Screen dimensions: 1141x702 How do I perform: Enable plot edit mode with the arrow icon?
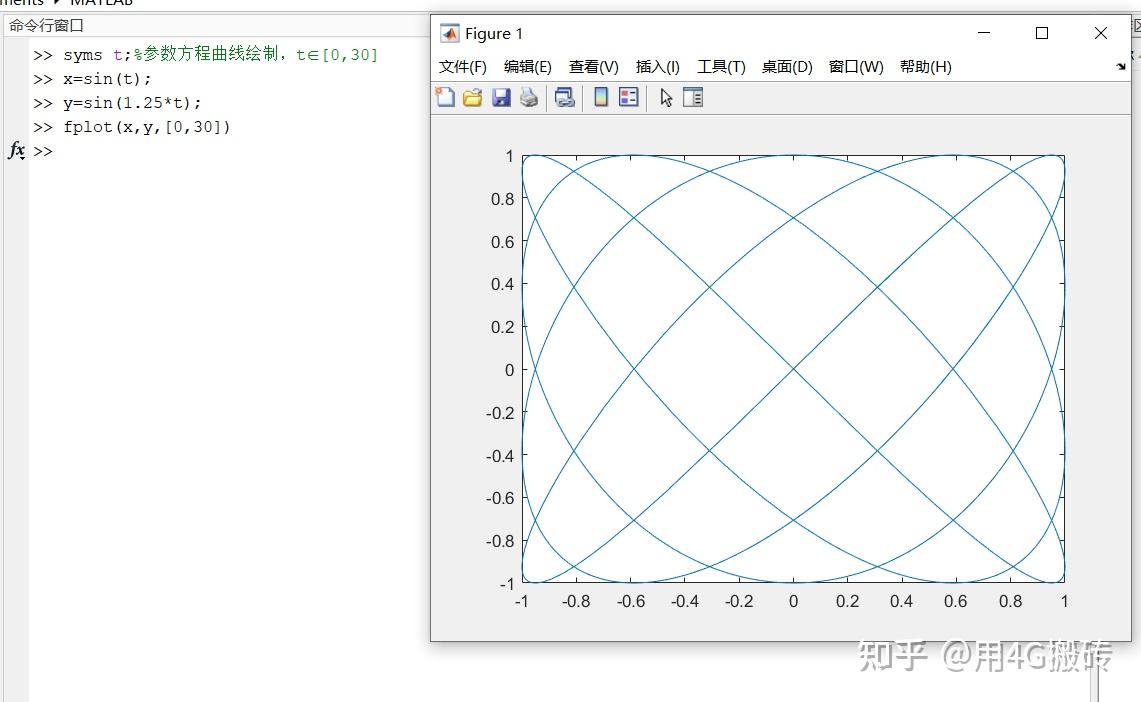[665, 97]
